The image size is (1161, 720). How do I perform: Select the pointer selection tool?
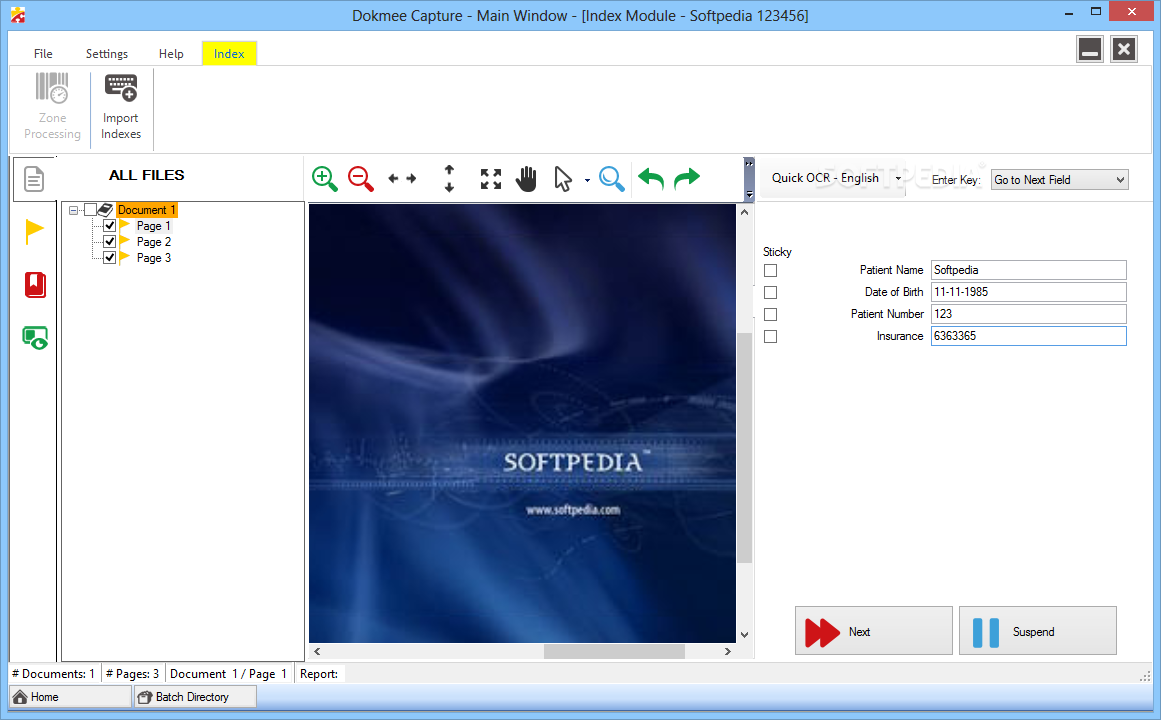pos(563,179)
